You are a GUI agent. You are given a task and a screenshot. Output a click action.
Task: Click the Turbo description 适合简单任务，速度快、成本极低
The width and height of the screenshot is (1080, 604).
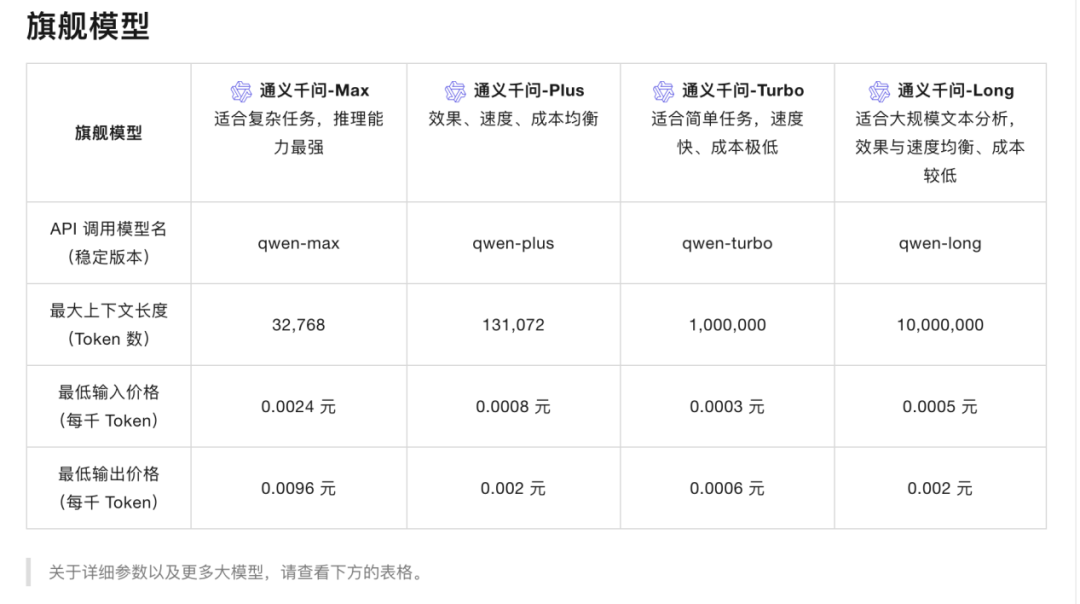pyautogui.click(x=727, y=133)
